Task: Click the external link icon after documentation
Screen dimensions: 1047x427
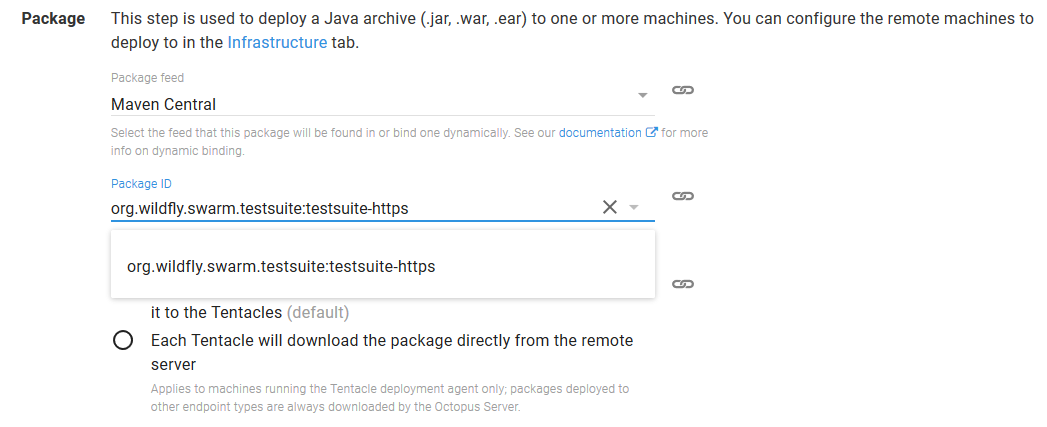Action: (652, 132)
